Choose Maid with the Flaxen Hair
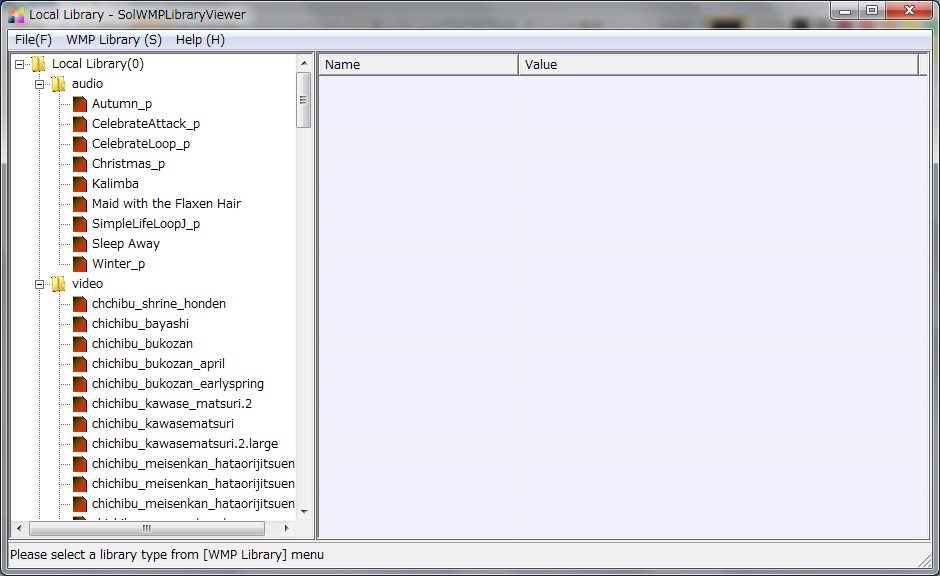Screen dimensions: 940x576 click(166, 204)
